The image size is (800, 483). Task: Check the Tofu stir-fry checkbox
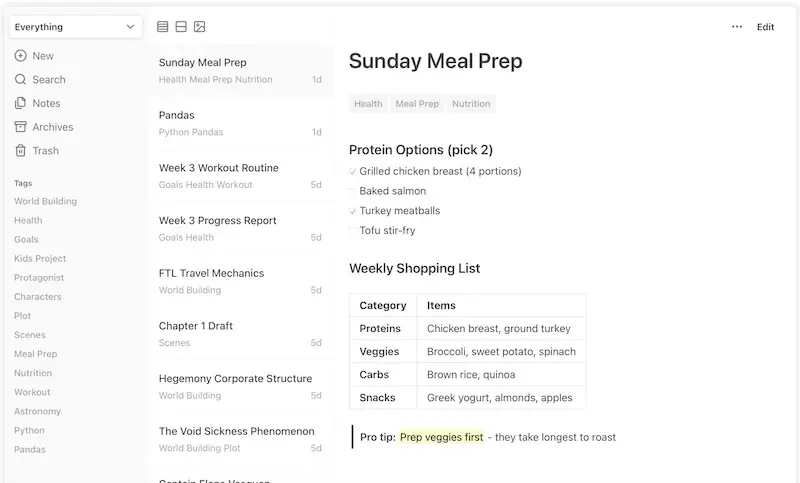click(353, 231)
